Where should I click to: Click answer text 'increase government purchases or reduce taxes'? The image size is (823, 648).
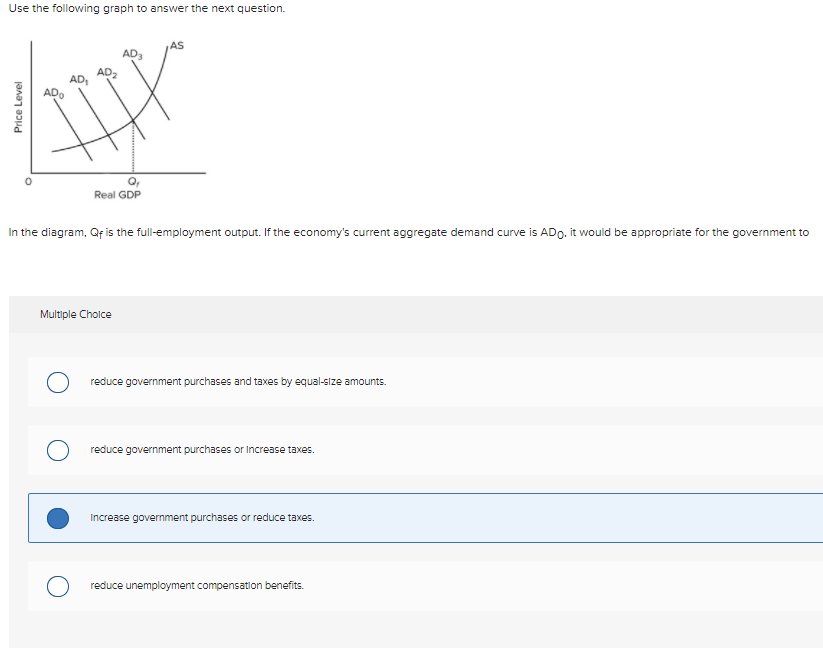(x=202, y=517)
